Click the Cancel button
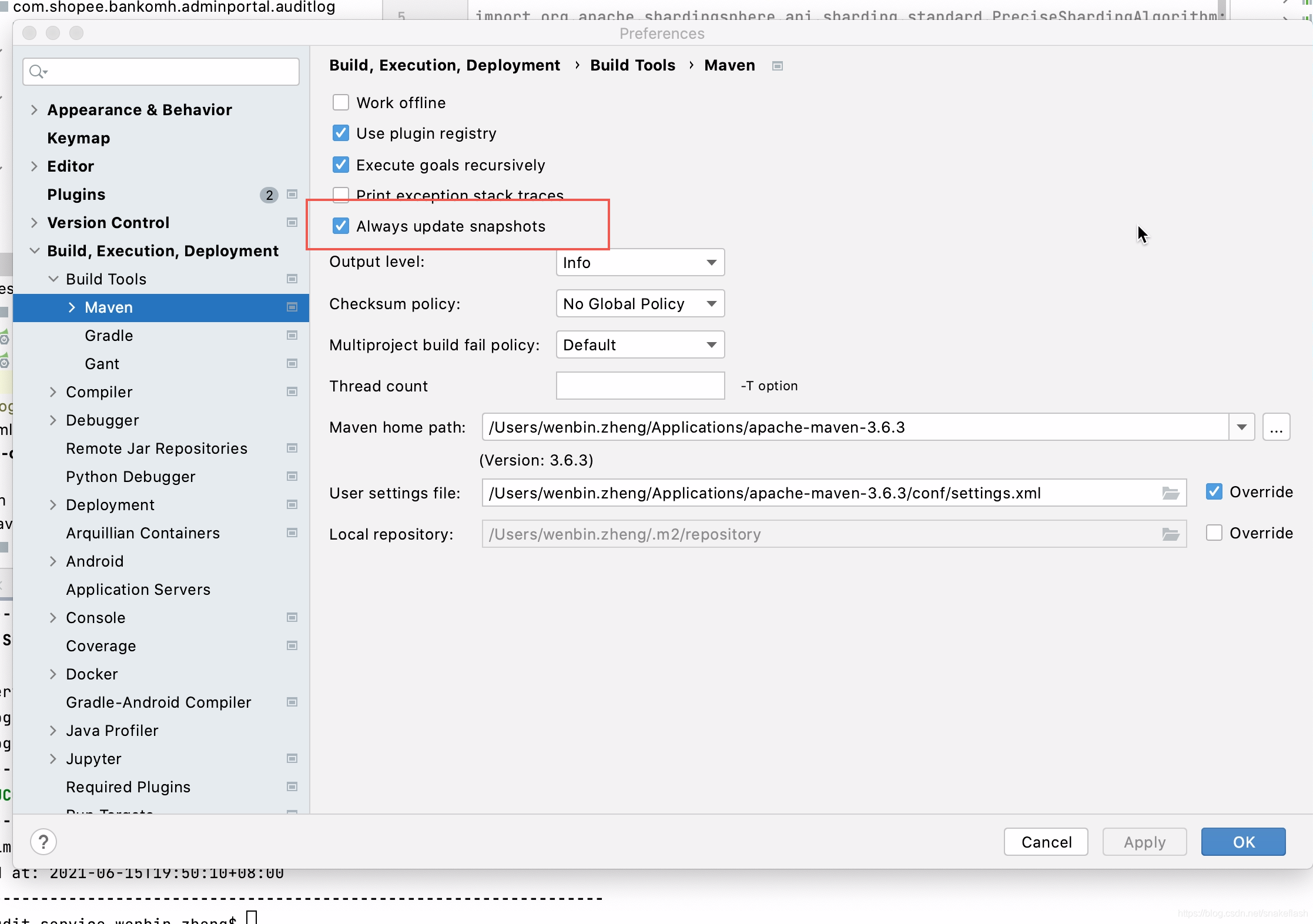This screenshot has height=924, width=1313. [x=1046, y=842]
